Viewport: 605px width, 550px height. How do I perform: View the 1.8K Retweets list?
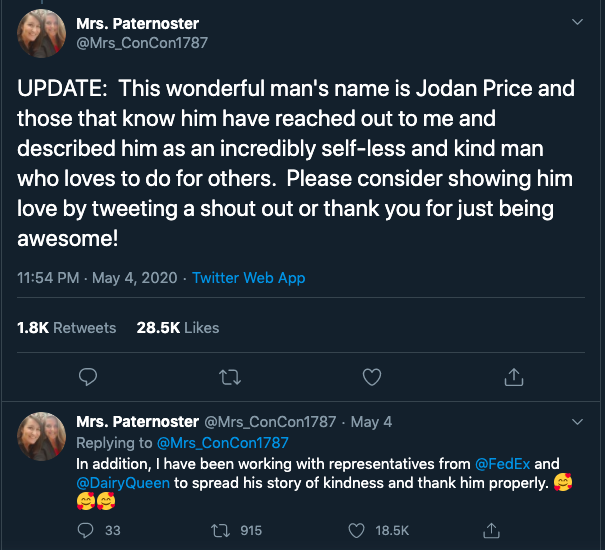click(x=67, y=327)
